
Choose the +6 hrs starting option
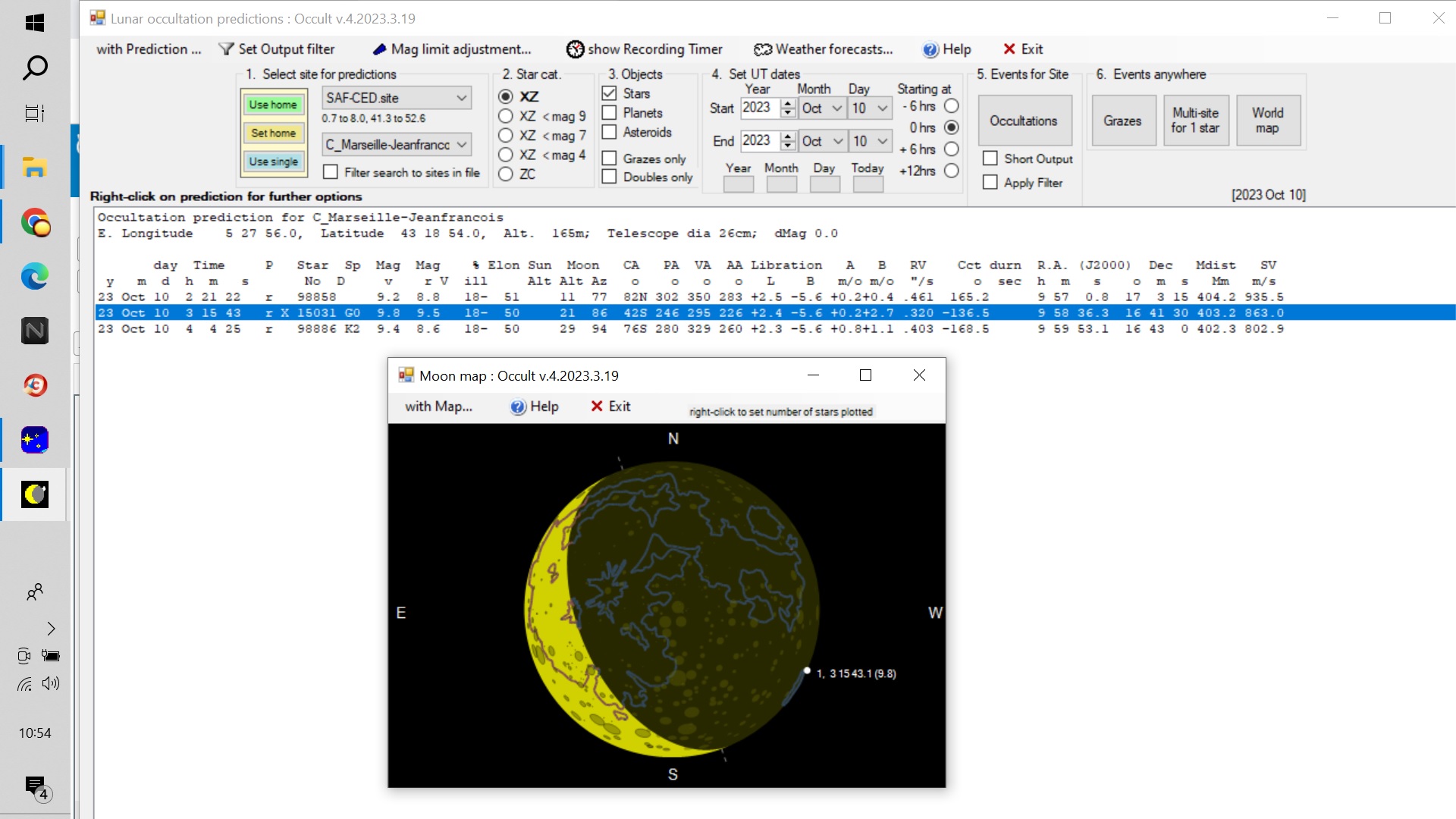952,149
